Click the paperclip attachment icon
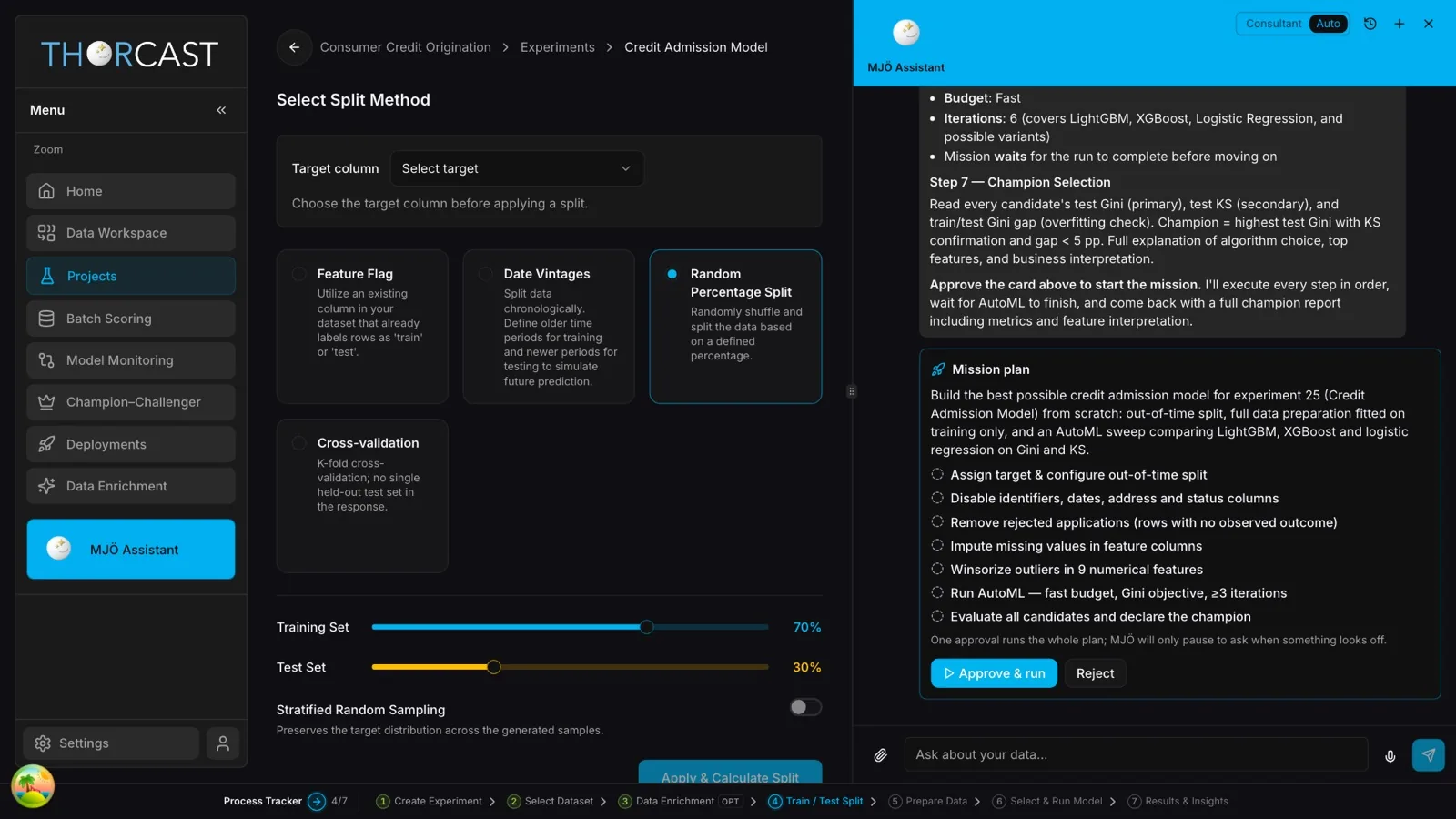The width and height of the screenshot is (1456, 819). click(x=880, y=755)
